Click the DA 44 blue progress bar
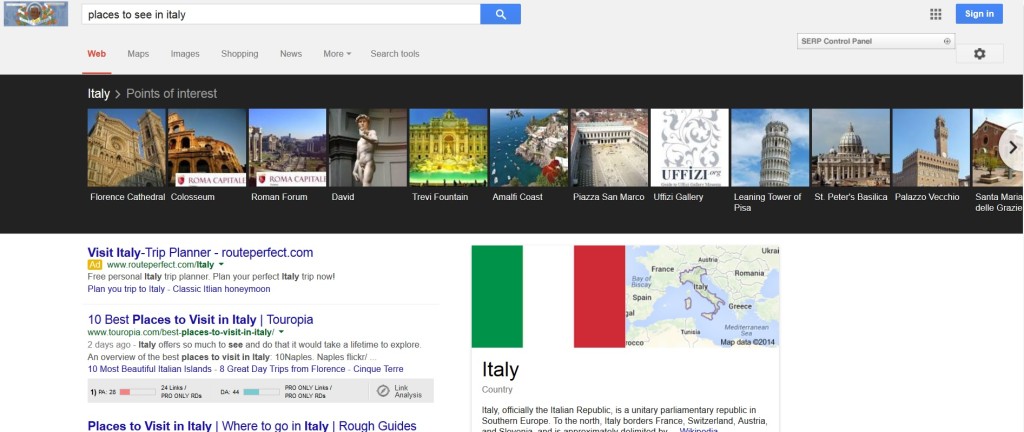 click(x=261, y=392)
